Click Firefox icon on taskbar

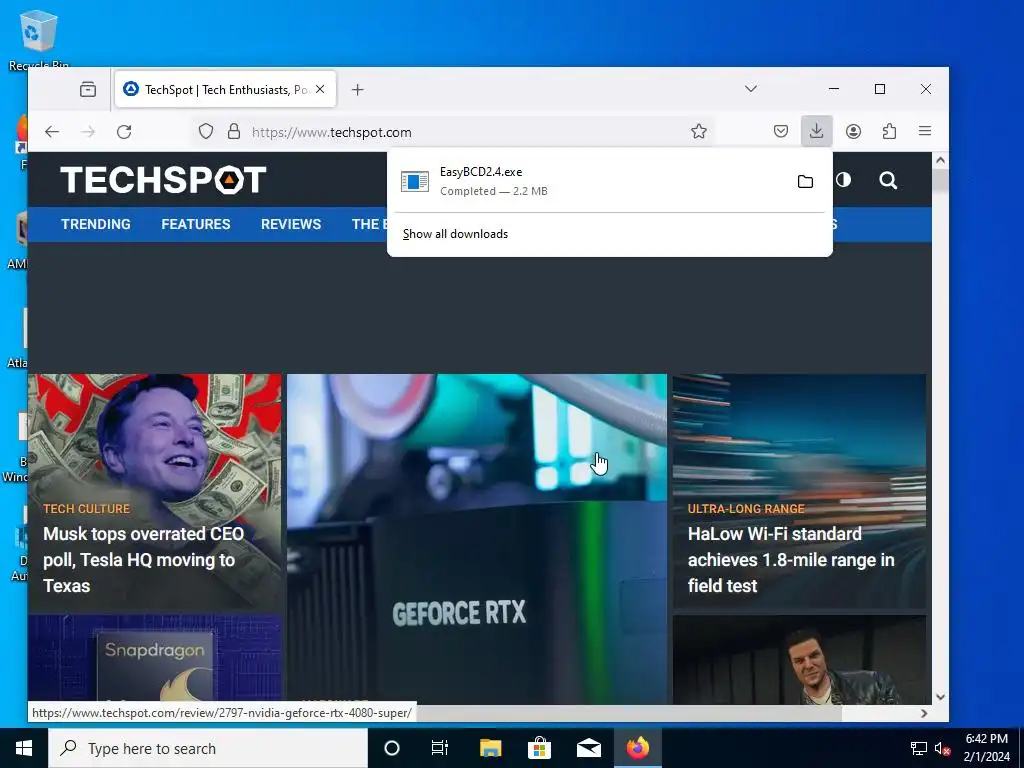638,748
